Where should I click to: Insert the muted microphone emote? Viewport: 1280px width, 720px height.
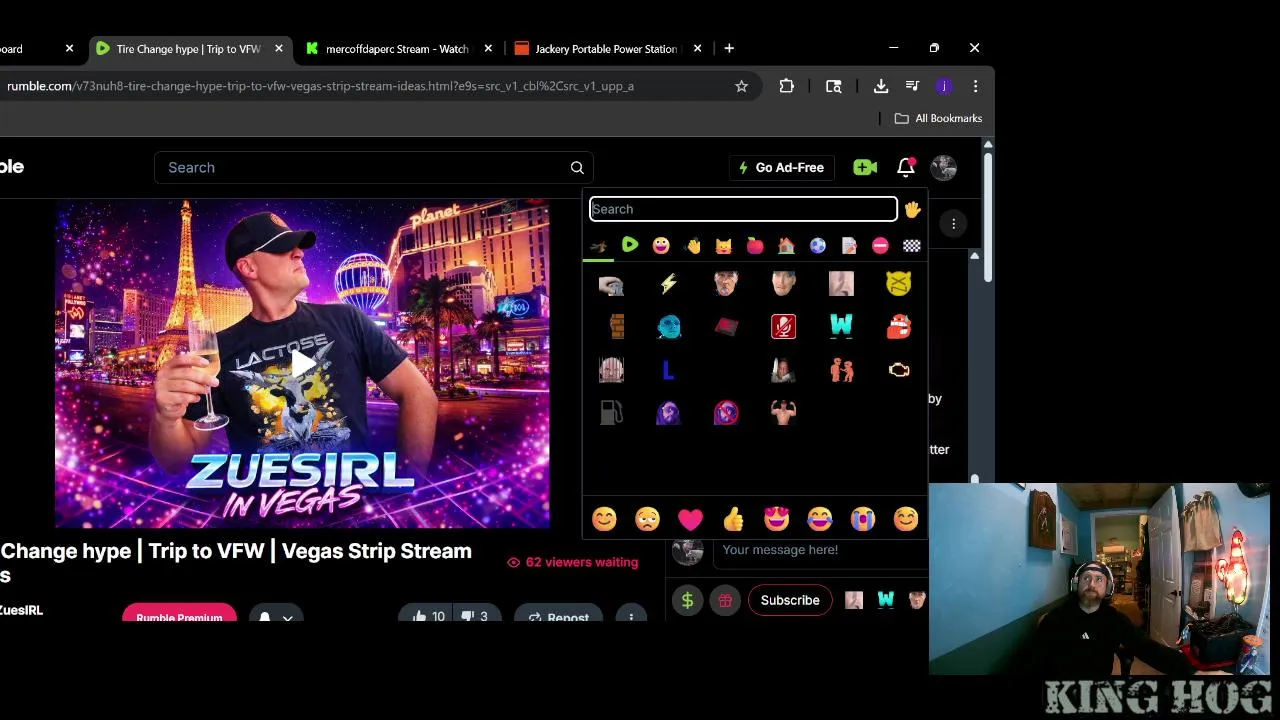point(783,327)
